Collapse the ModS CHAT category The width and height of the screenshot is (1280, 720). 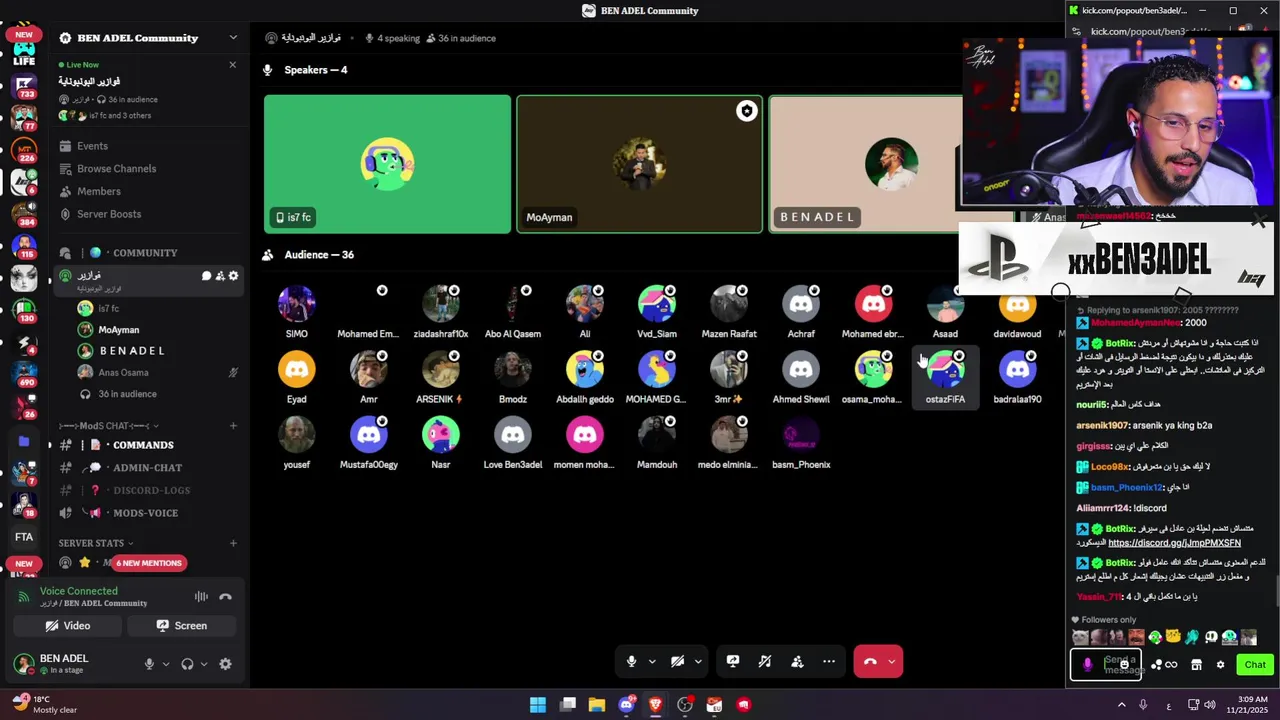pyautogui.click(x=108, y=426)
